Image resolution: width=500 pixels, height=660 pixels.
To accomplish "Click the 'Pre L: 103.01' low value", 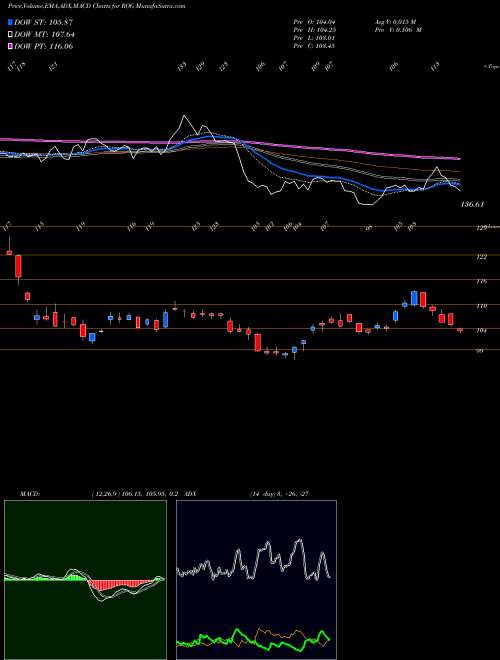I will pos(316,37).
